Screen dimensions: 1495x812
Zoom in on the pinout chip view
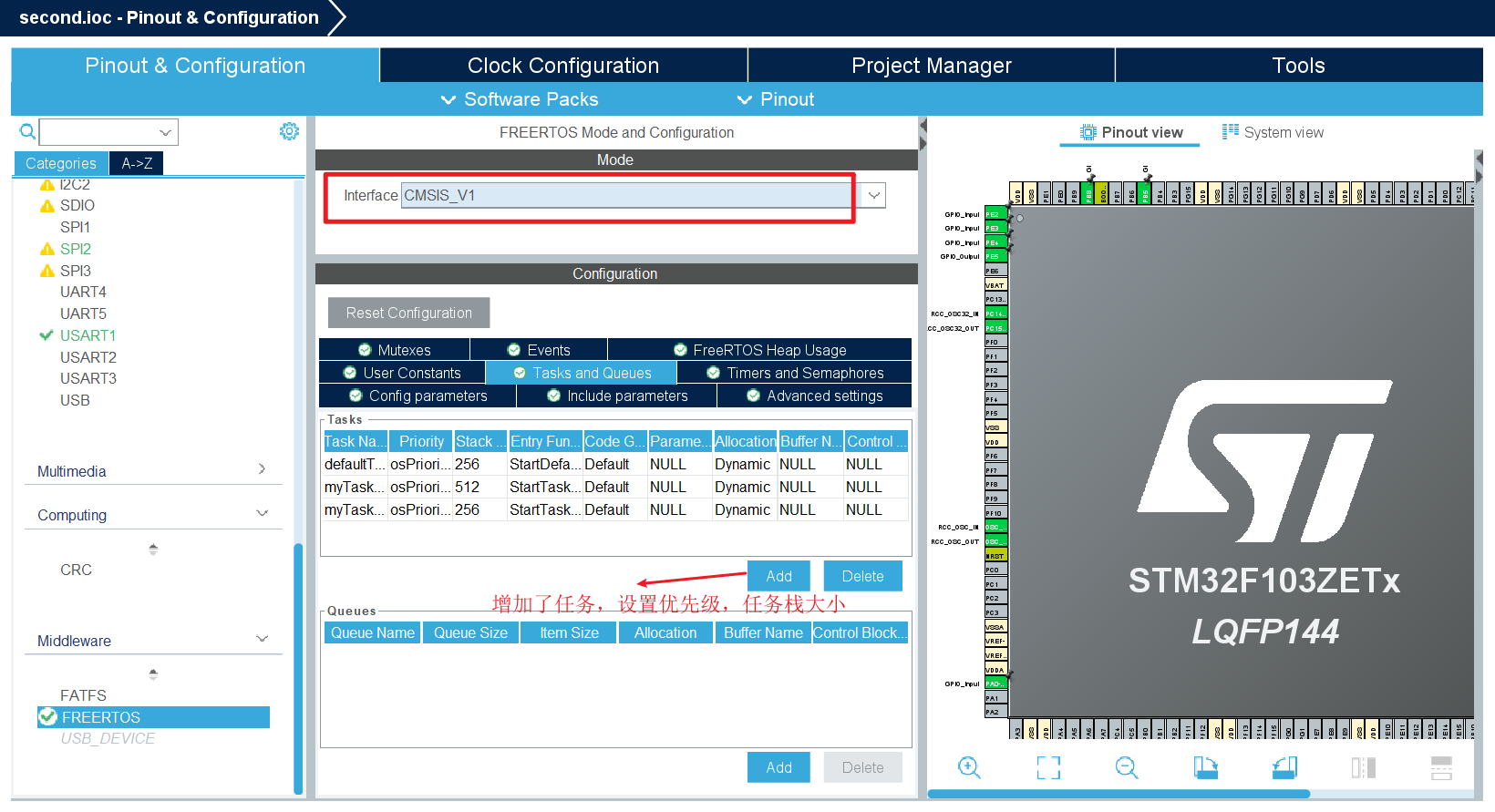click(x=969, y=767)
